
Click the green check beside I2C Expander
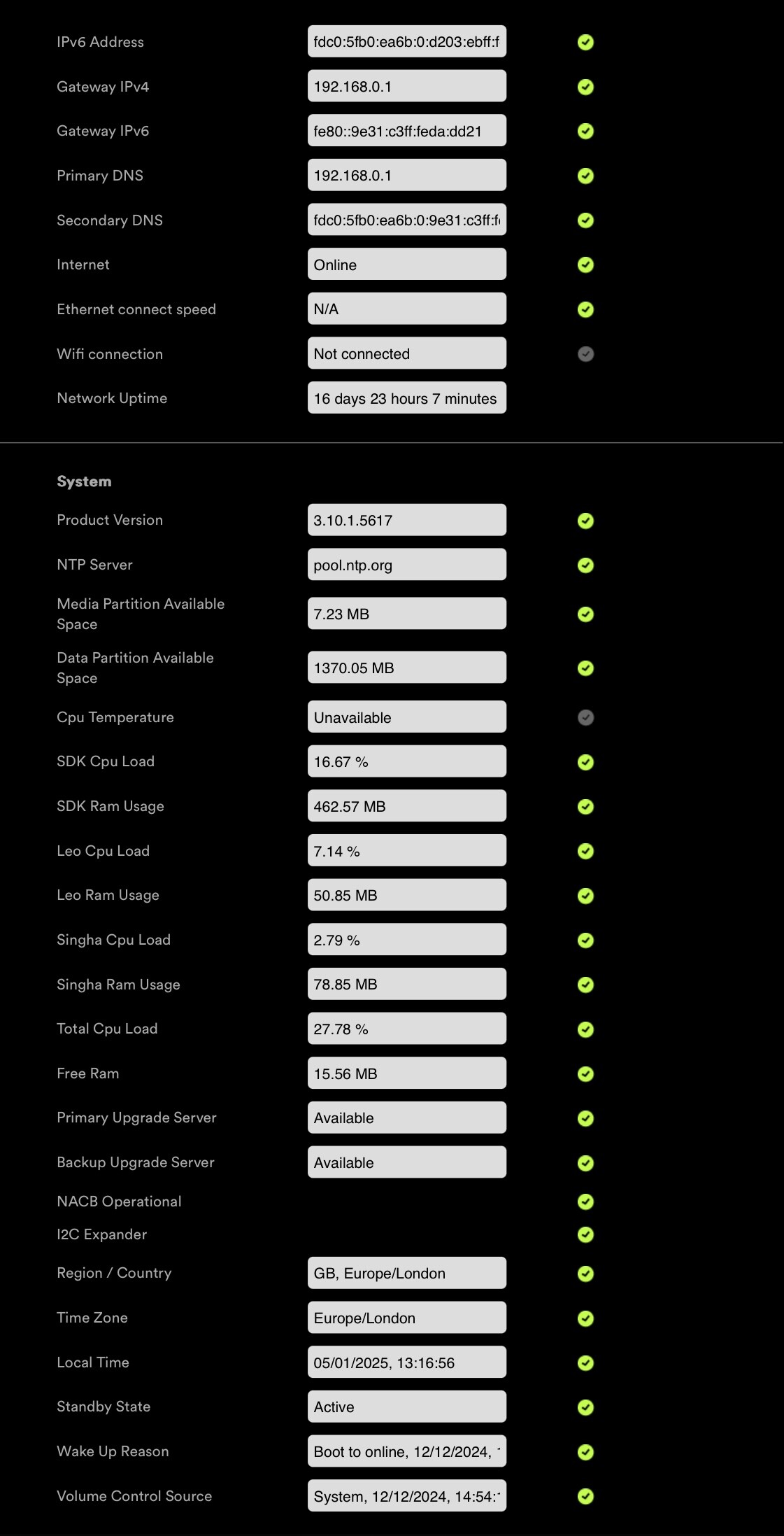(585, 1234)
